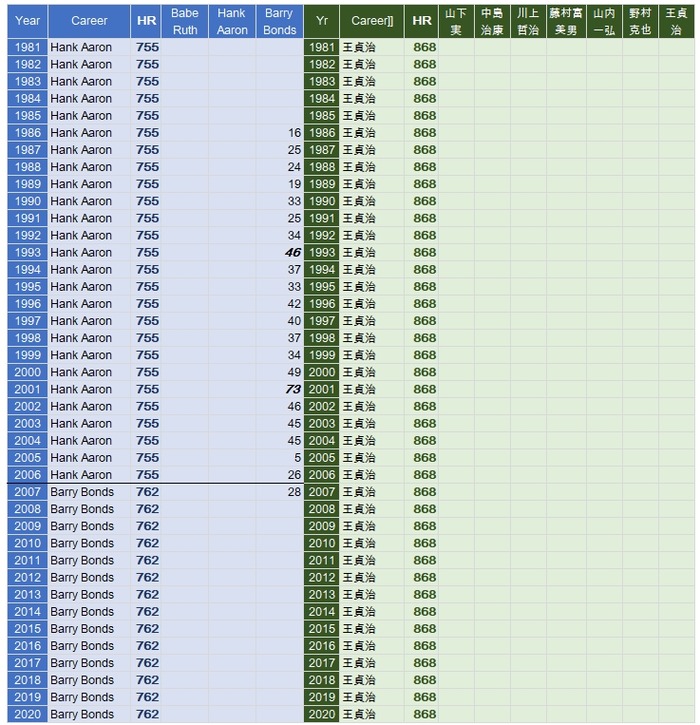Select 王貞治 career cell in 2004 row
Screen dimensions: 700x725
(372, 441)
